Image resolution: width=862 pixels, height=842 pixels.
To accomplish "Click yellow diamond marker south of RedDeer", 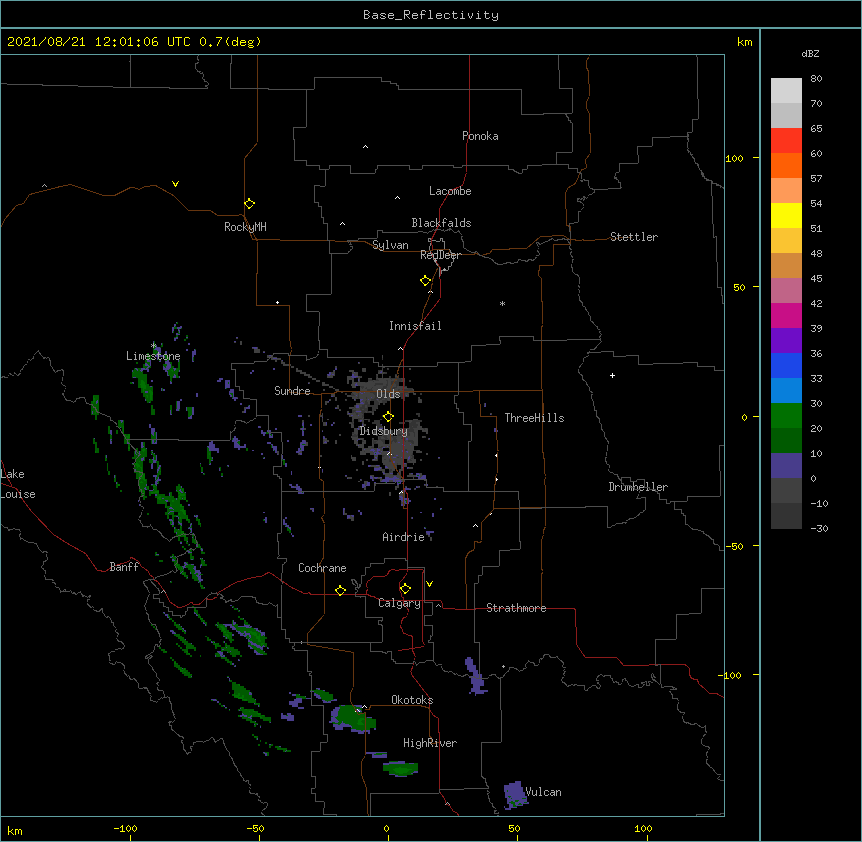I will [426, 281].
